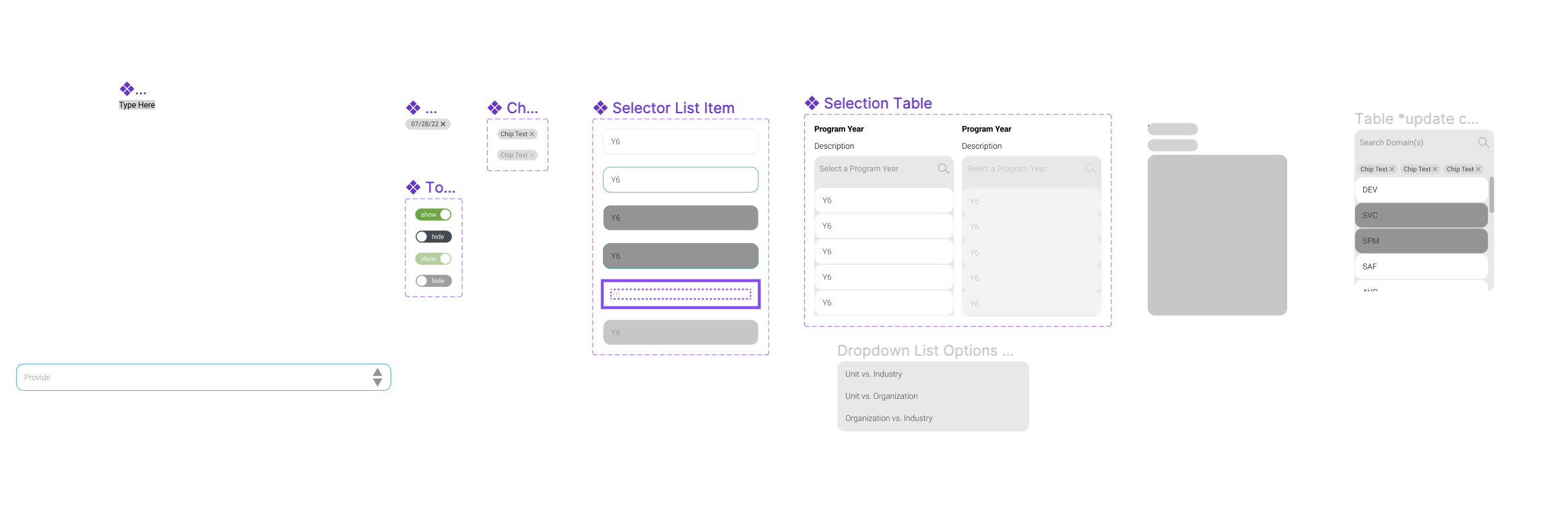The width and height of the screenshot is (1568, 508).
Task: Click the component diamond icon beside Selector List Item
Action: click(x=600, y=108)
